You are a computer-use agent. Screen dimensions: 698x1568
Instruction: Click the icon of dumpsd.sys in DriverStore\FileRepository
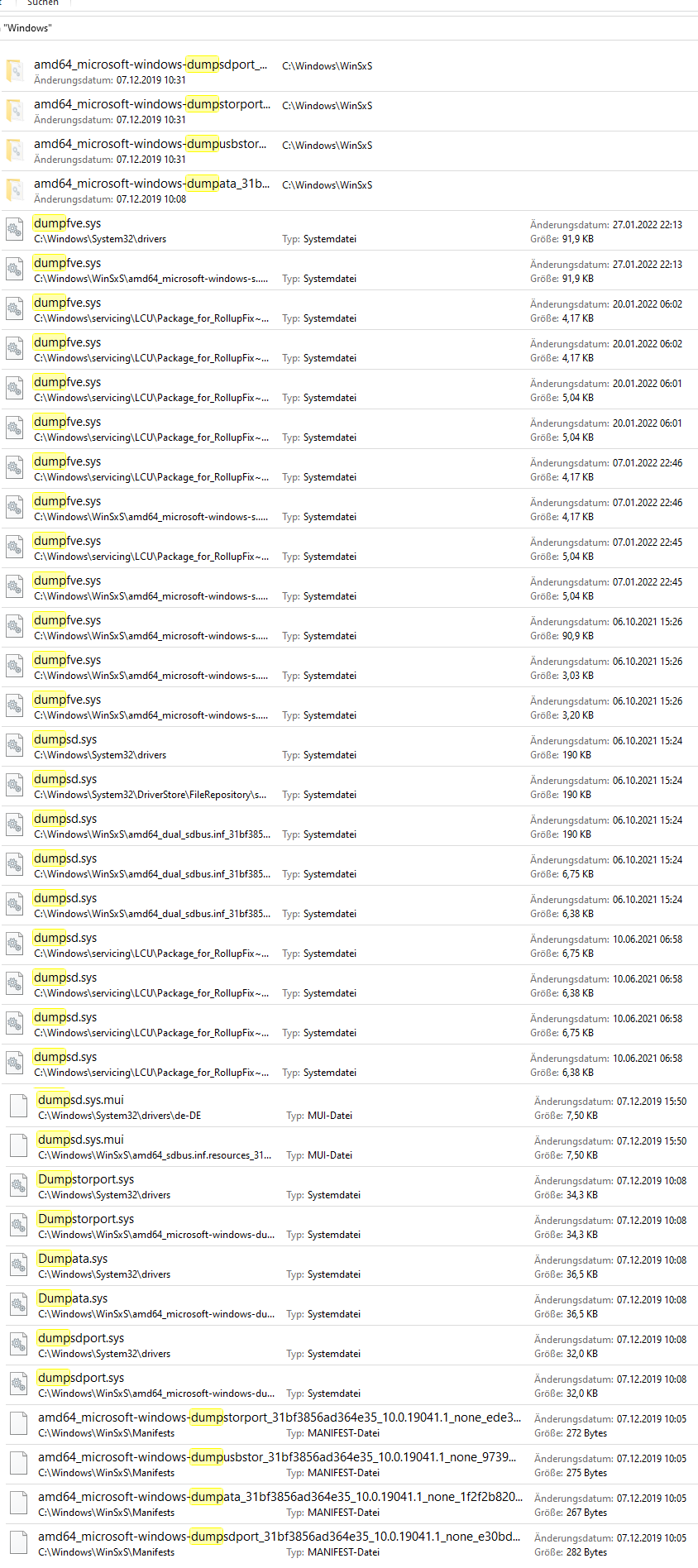[x=15, y=786]
